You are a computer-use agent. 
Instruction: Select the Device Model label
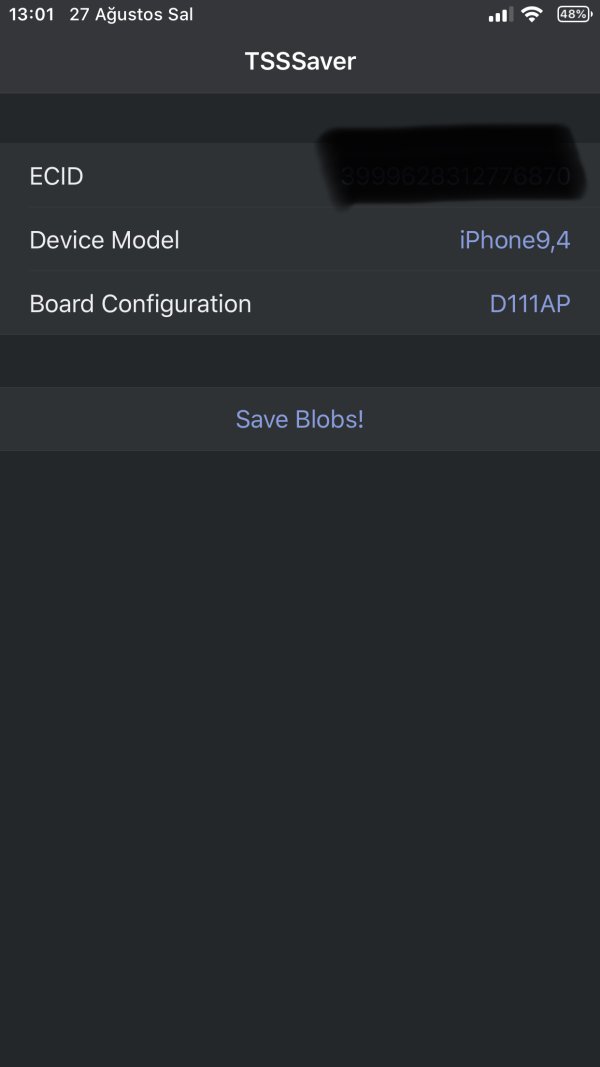(x=104, y=240)
